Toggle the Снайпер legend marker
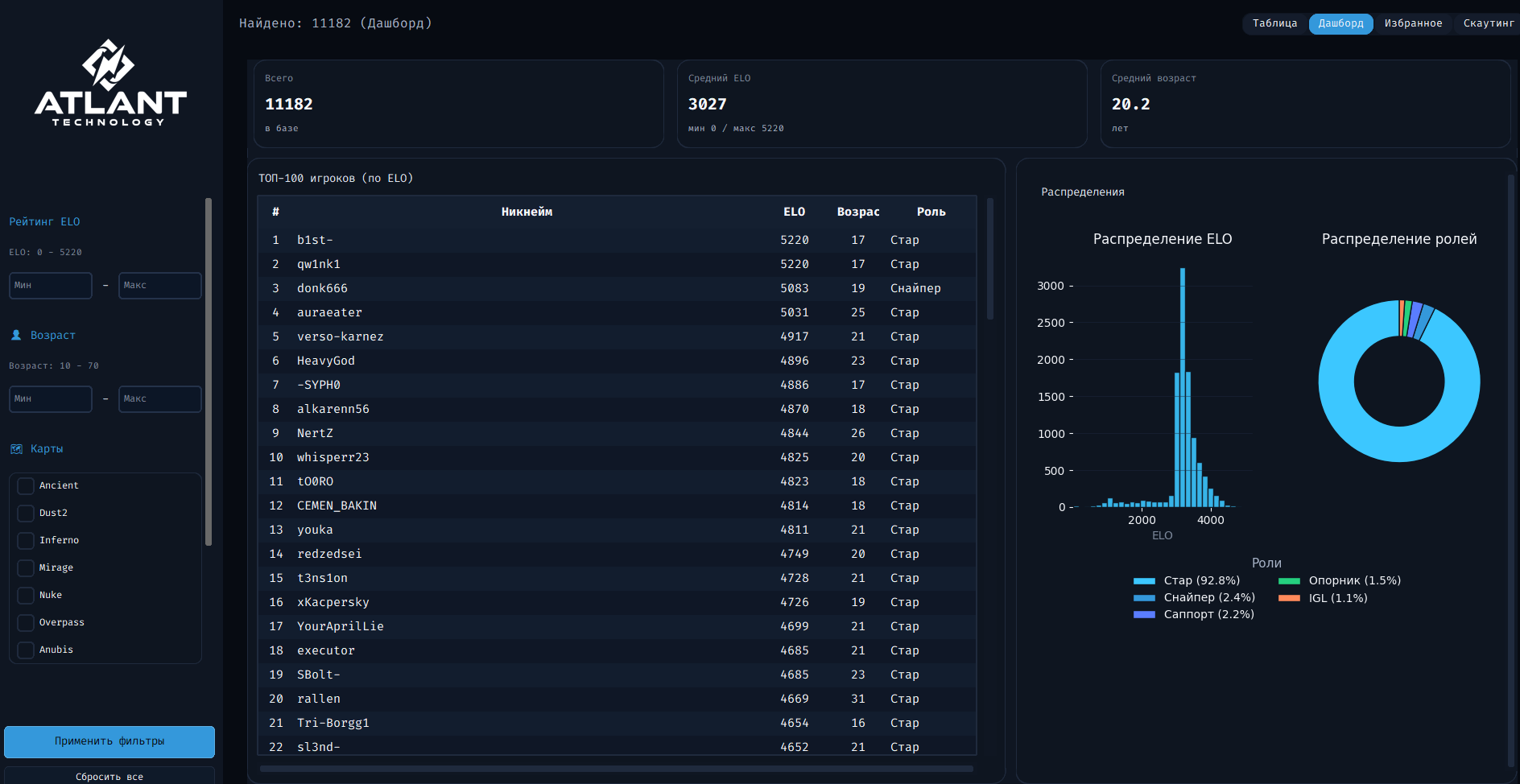Screen dimensions: 1520x784 click(x=1144, y=598)
